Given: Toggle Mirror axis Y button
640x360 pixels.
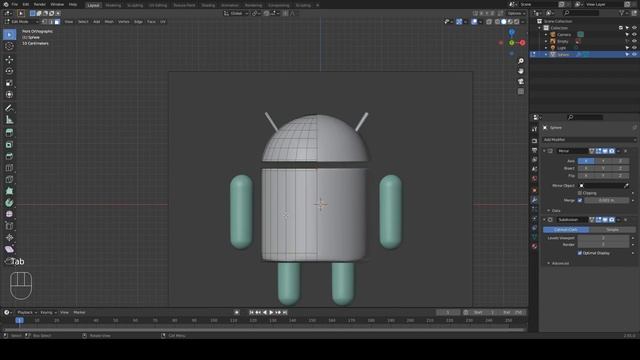Looking at the screenshot, I should (603, 161).
